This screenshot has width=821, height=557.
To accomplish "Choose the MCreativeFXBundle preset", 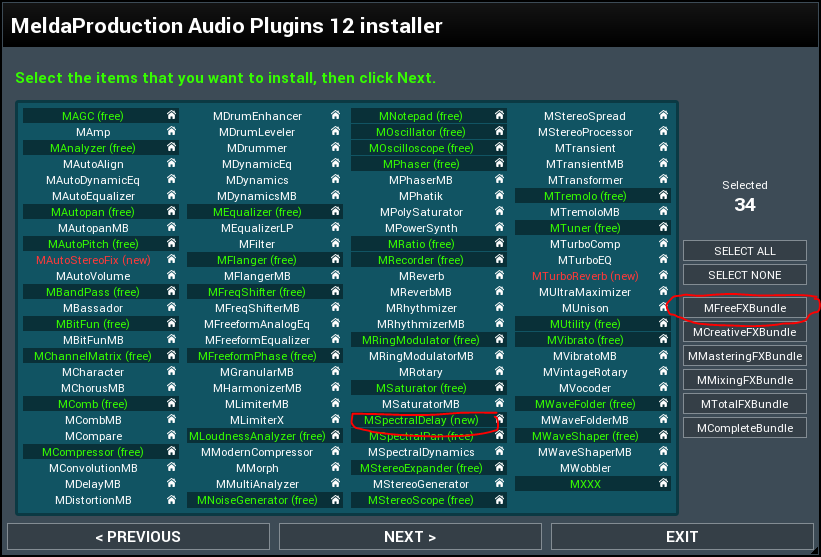I will click(745, 332).
